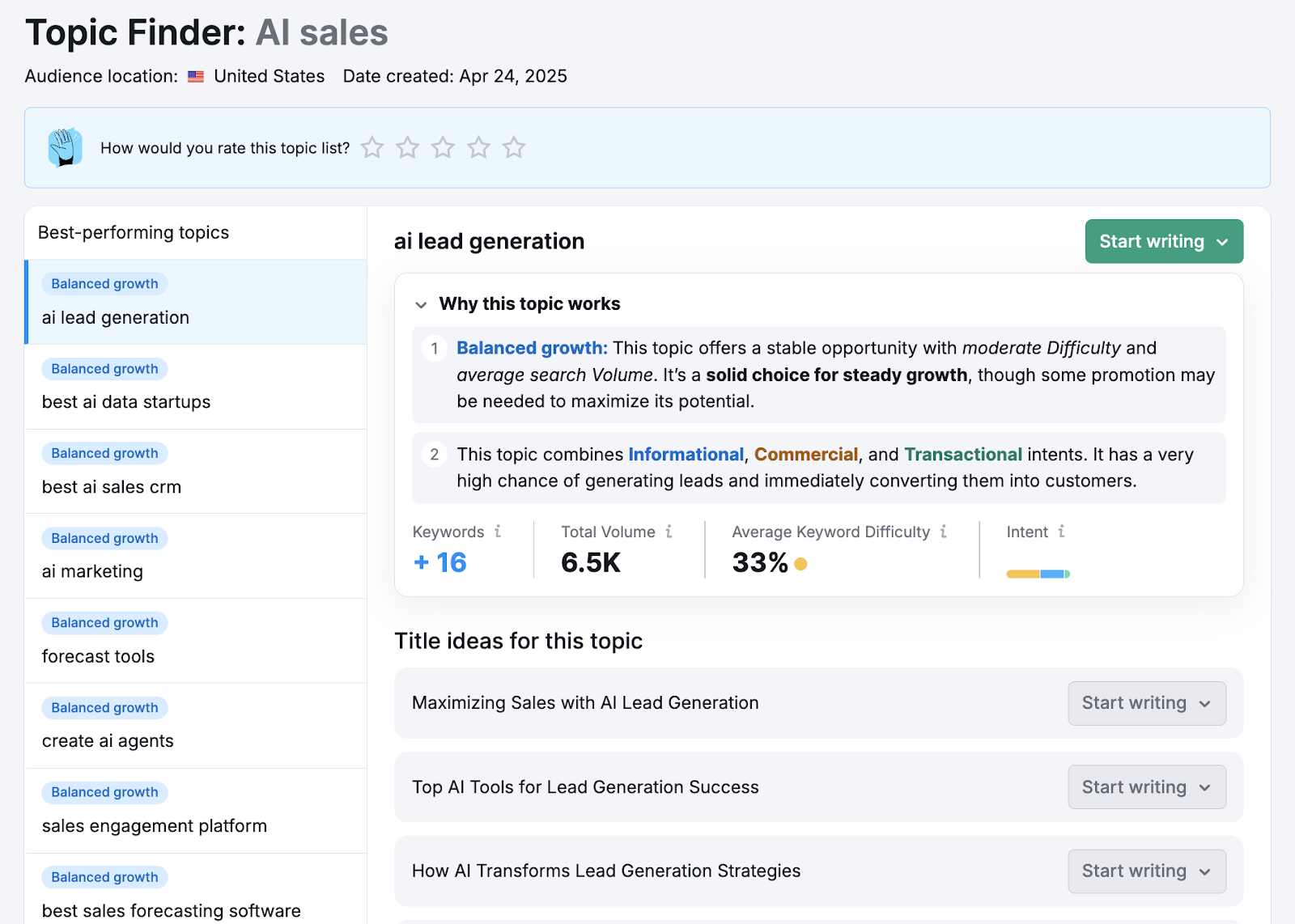
Task: Click the +16 keywords link
Action: coord(439,562)
